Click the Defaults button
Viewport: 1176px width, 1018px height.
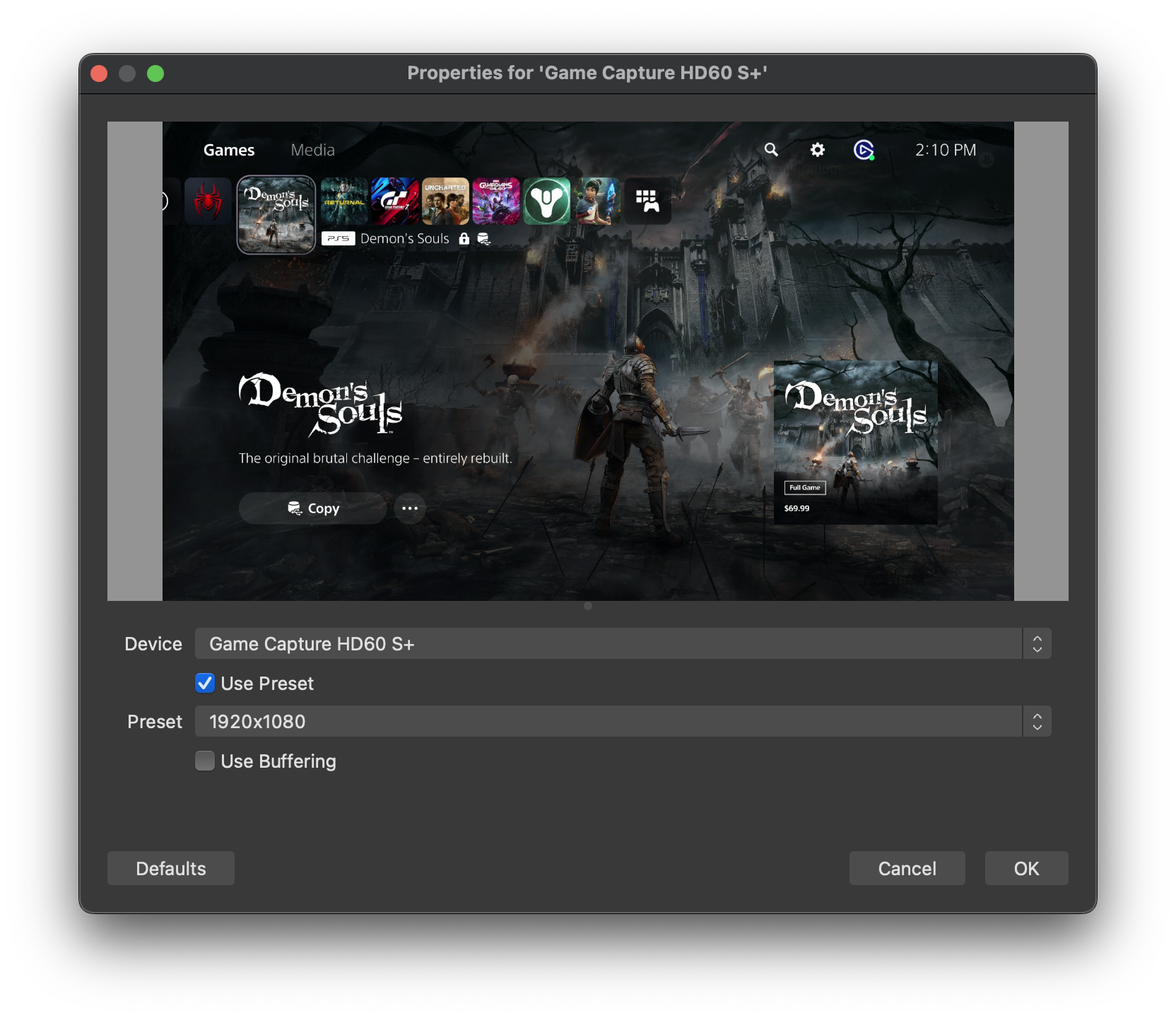click(x=171, y=868)
